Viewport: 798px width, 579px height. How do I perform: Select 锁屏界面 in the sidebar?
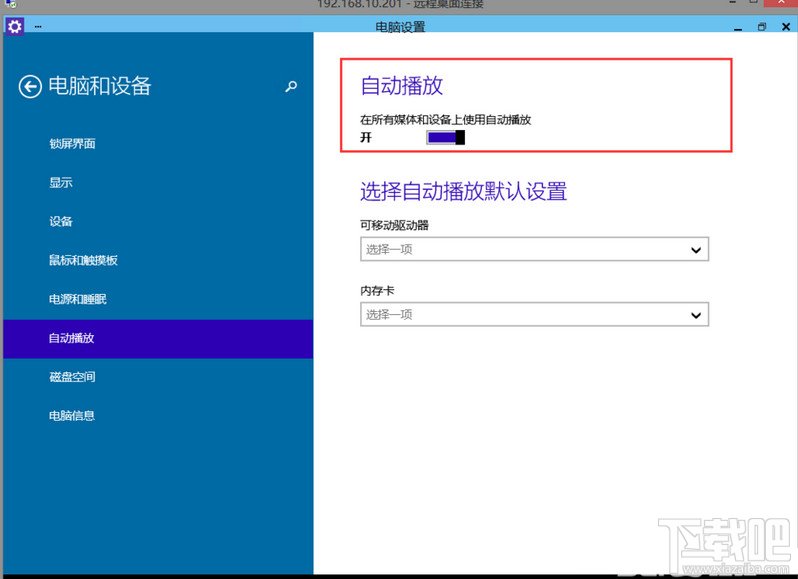(x=72, y=144)
